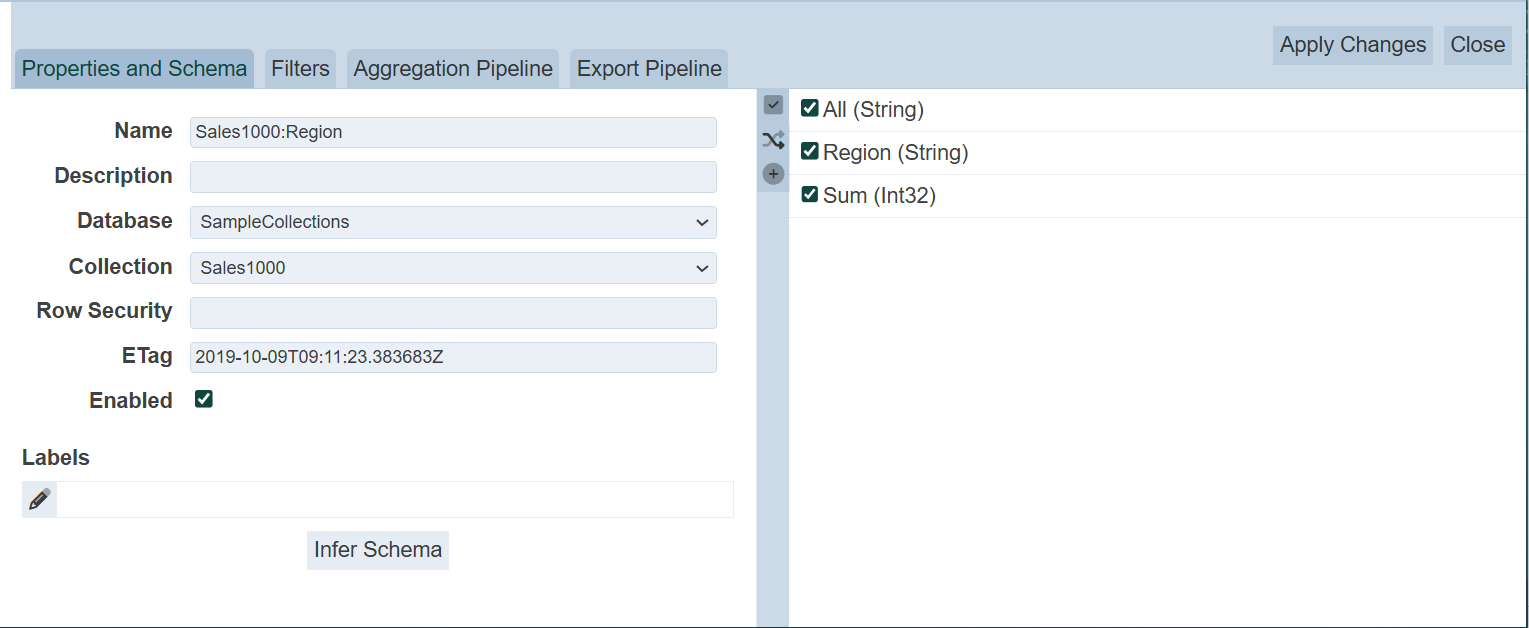Screen dimensions: 1529x628
Task: Click the Infer Schema button
Action: click(x=378, y=550)
